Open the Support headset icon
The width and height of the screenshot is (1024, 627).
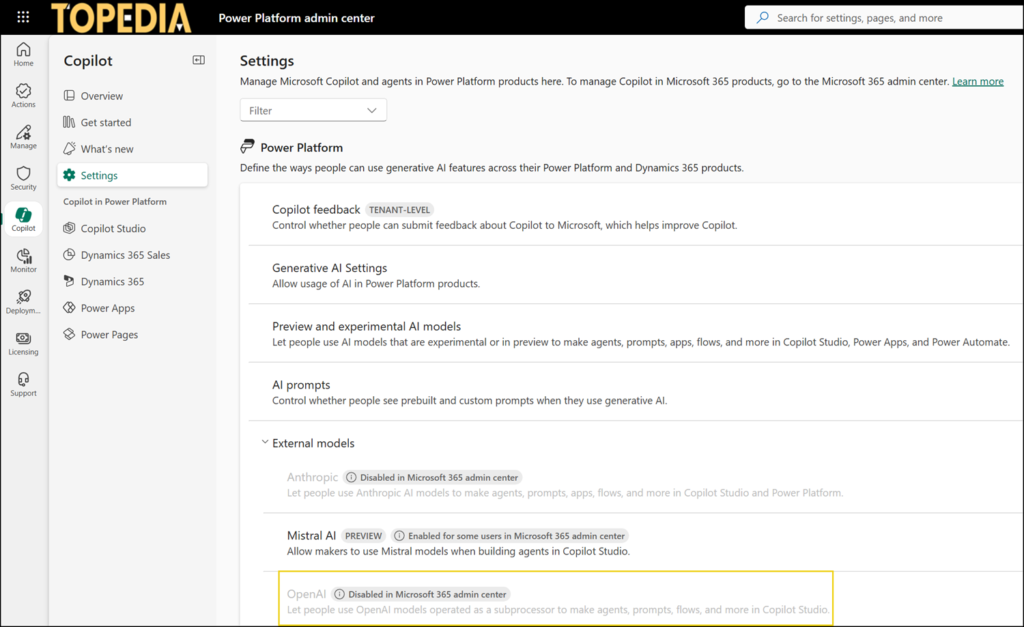click(x=24, y=379)
